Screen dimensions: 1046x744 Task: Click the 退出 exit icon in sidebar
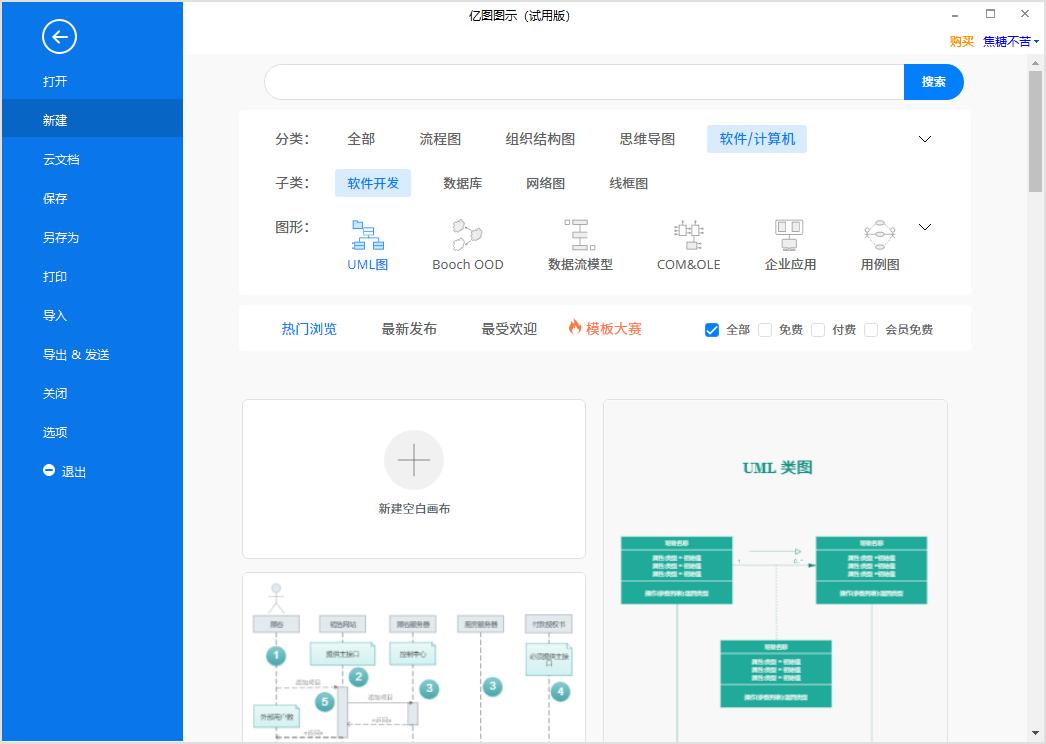[x=49, y=471]
